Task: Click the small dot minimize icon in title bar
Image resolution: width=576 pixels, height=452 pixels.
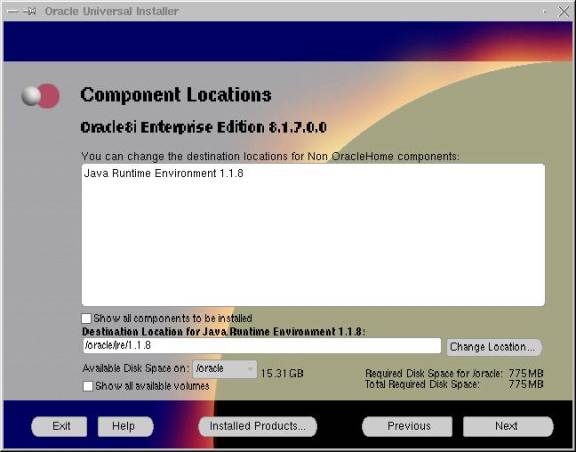Action: (544, 12)
